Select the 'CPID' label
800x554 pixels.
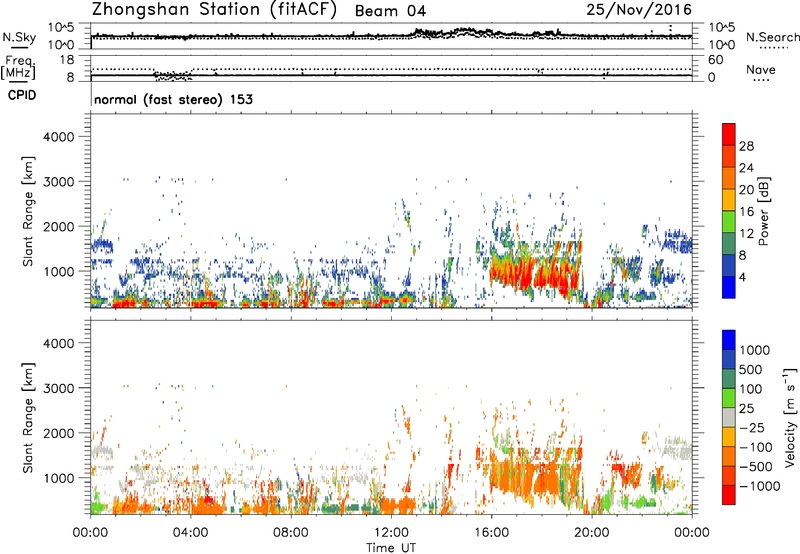click(x=22, y=95)
